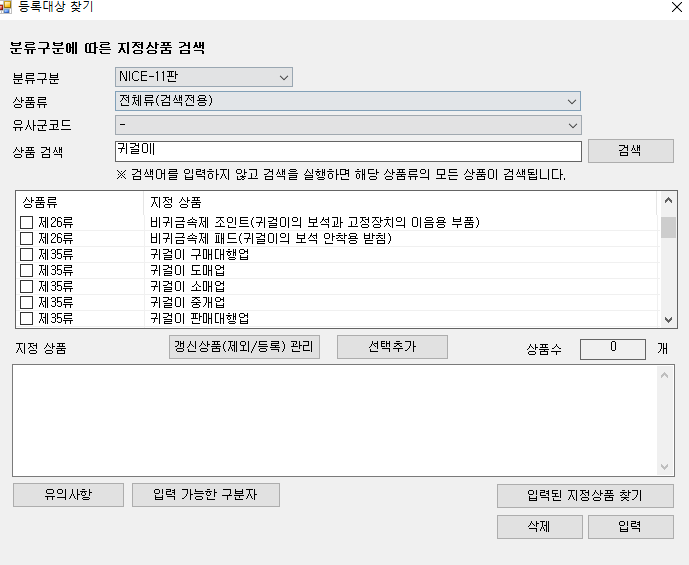
Task: Click the app icon in the title bar
Action: pos(5,7)
